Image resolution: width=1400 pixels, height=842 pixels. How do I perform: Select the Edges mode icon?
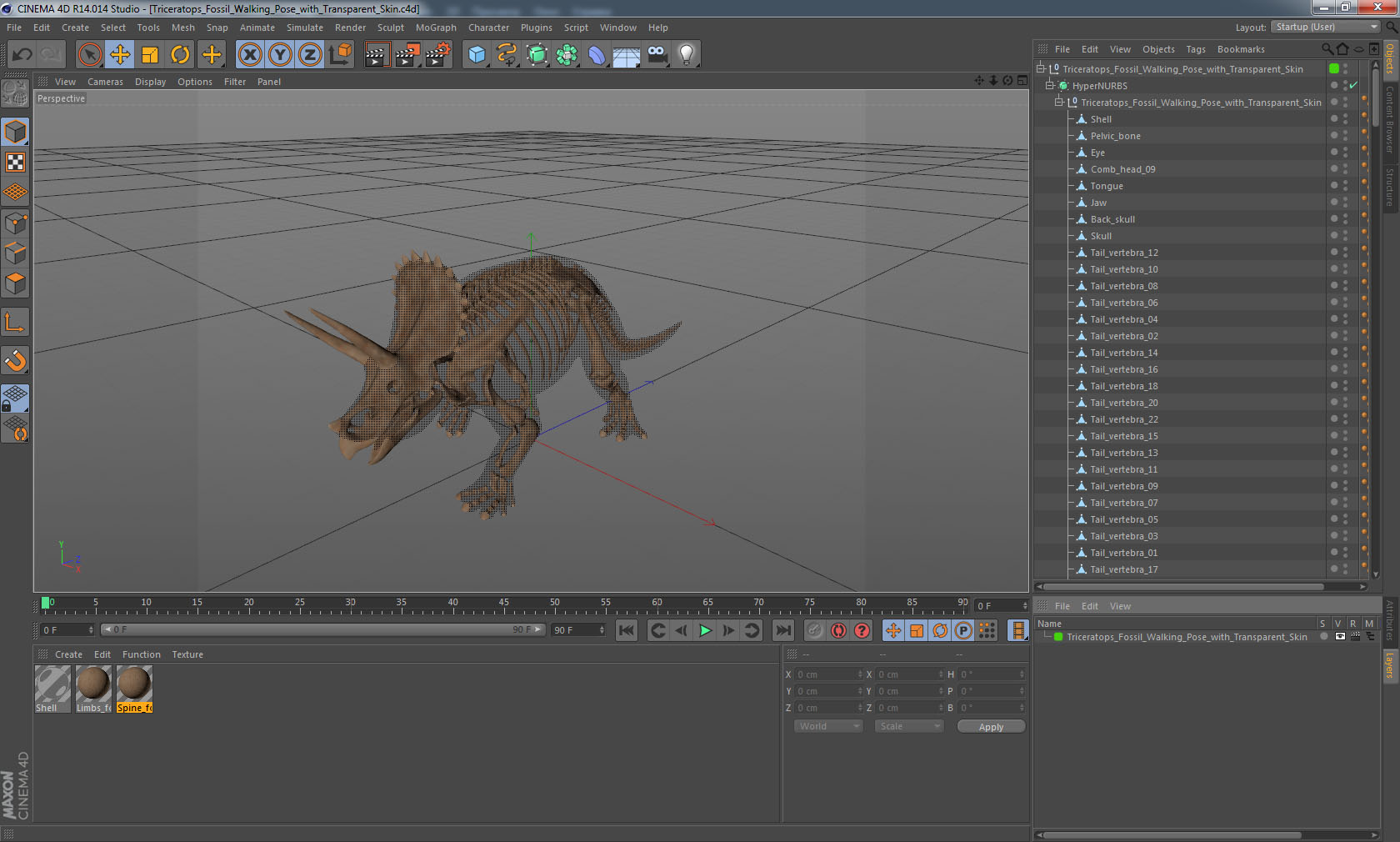(x=15, y=253)
